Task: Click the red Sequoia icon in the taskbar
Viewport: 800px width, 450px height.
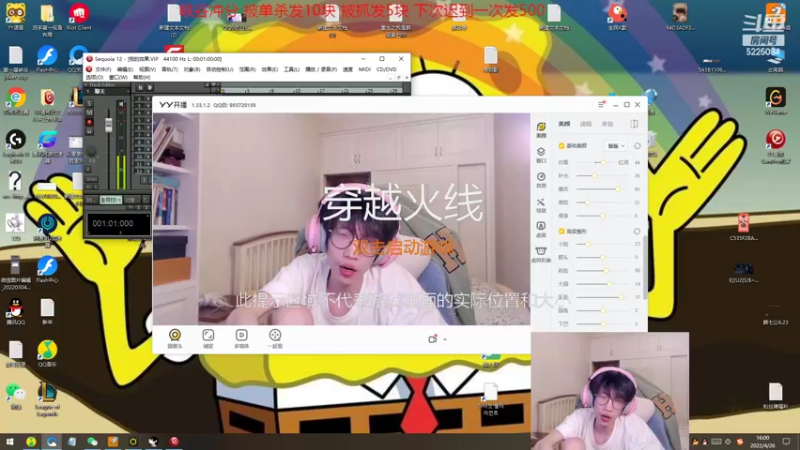Action: click(x=174, y=441)
